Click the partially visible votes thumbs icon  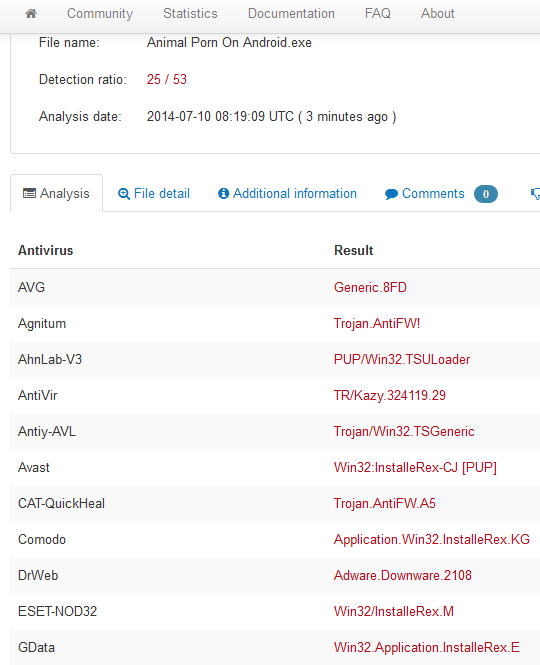[x=535, y=194]
